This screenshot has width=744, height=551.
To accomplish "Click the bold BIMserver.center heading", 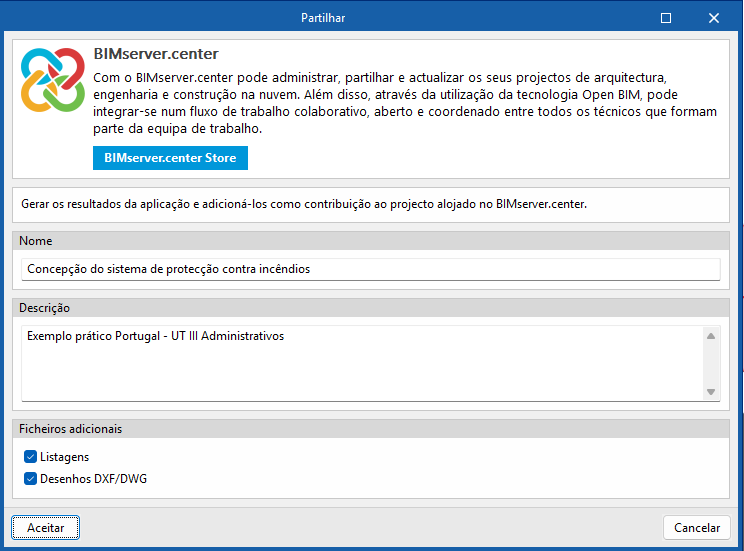I will pos(155,54).
